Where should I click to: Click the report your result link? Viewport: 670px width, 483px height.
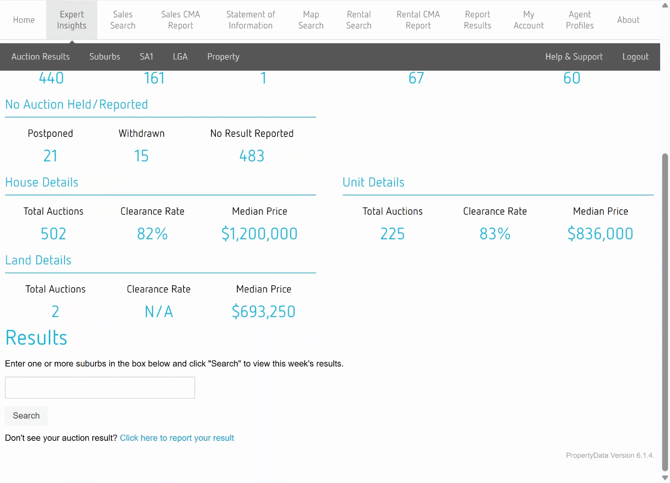[177, 438]
